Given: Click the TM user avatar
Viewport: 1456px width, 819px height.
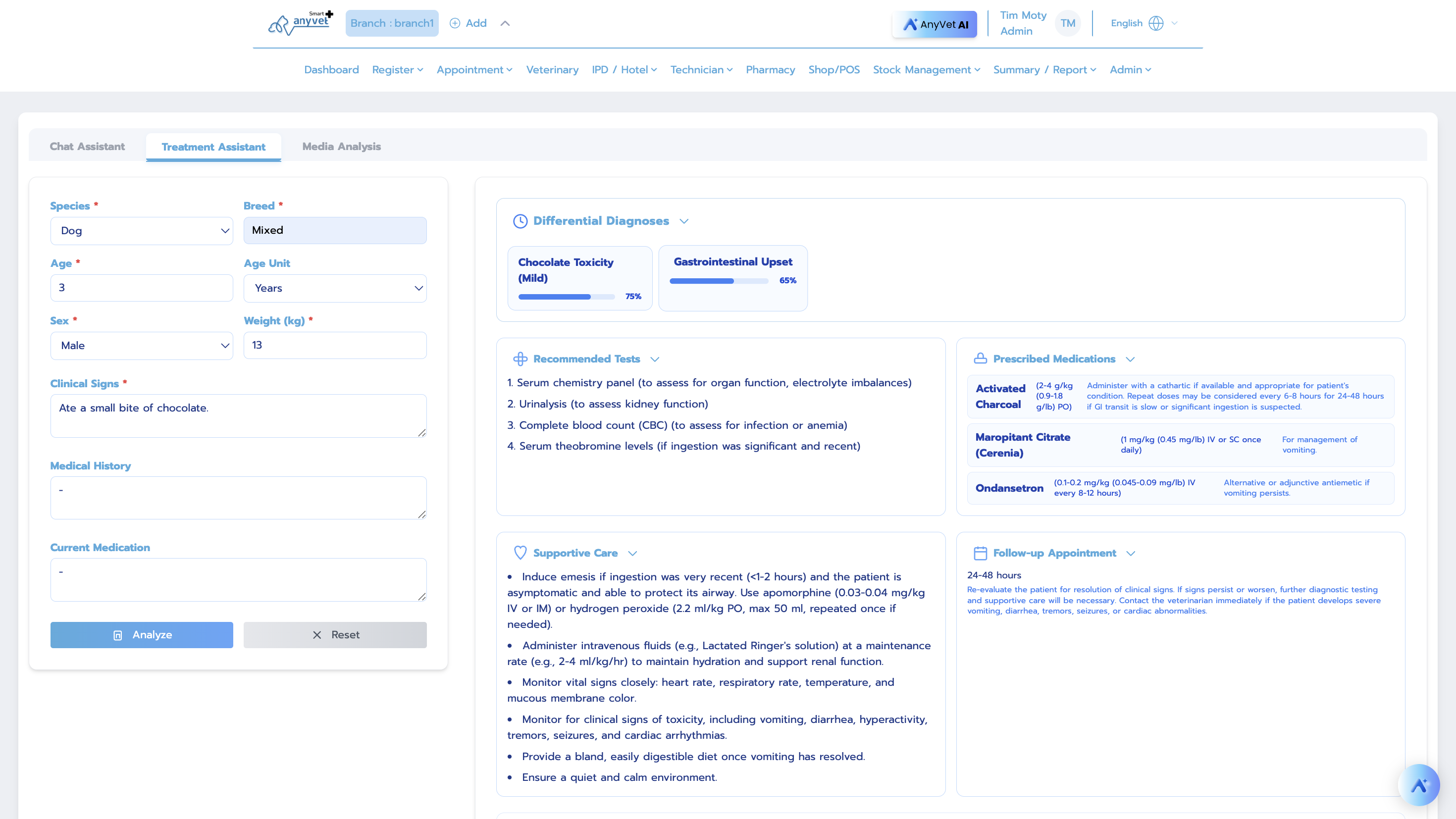Looking at the screenshot, I should click(1068, 23).
